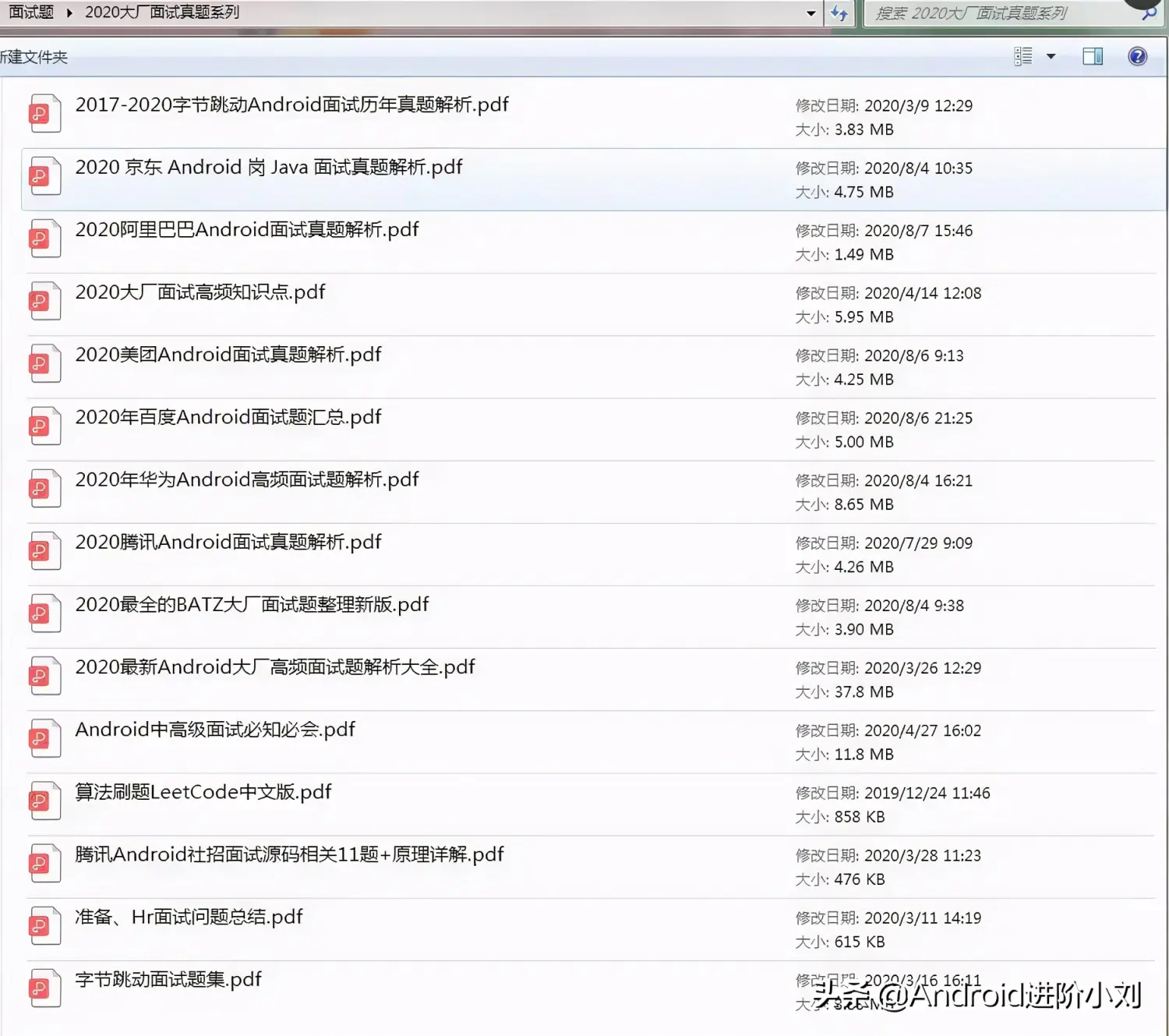The width and height of the screenshot is (1169, 1036).
Task: Select file 2020美团Android面试真题解析.pdf
Action: (x=228, y=354)
